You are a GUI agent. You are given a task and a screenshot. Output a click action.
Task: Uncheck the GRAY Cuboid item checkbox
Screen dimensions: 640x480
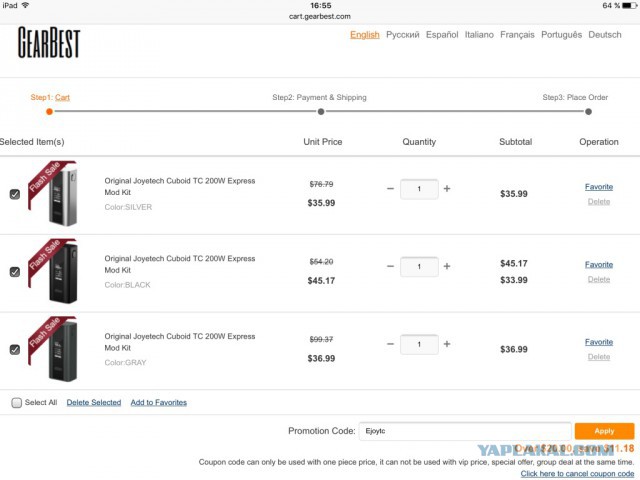click(15, 350)
